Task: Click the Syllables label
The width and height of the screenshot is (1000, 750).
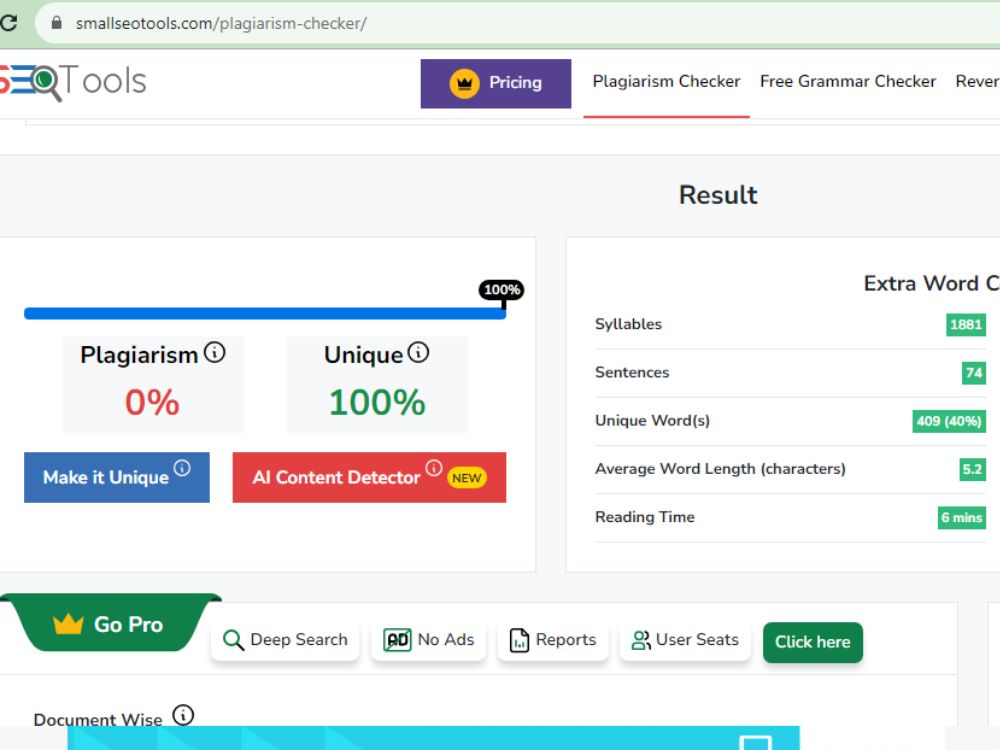Action: 628,324
